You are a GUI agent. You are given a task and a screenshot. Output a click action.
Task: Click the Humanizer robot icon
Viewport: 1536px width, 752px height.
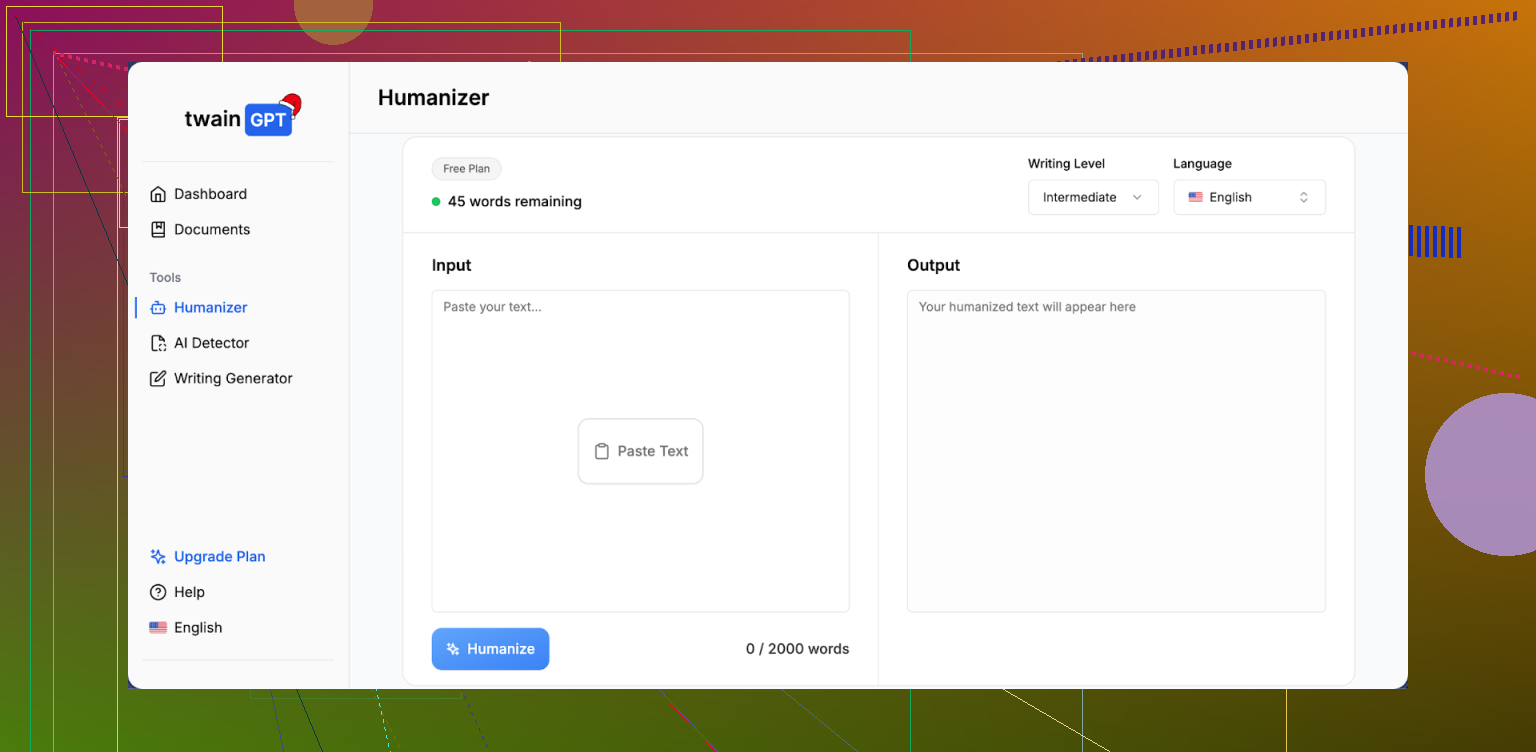coord(158,308)
